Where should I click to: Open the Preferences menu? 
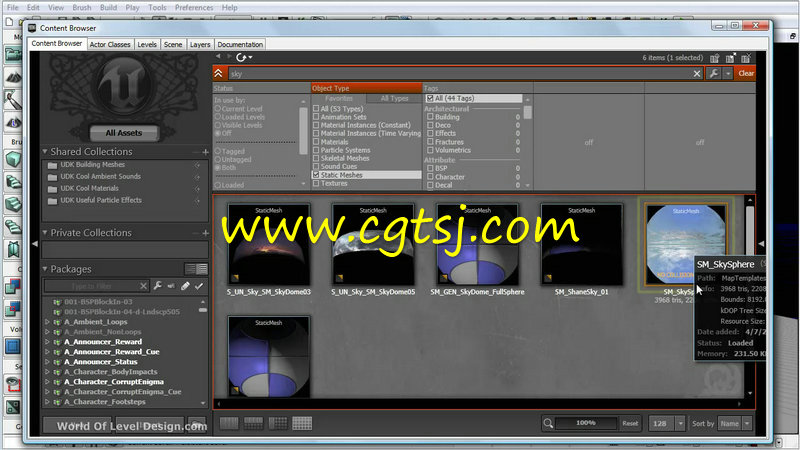[x=194, y=8]
